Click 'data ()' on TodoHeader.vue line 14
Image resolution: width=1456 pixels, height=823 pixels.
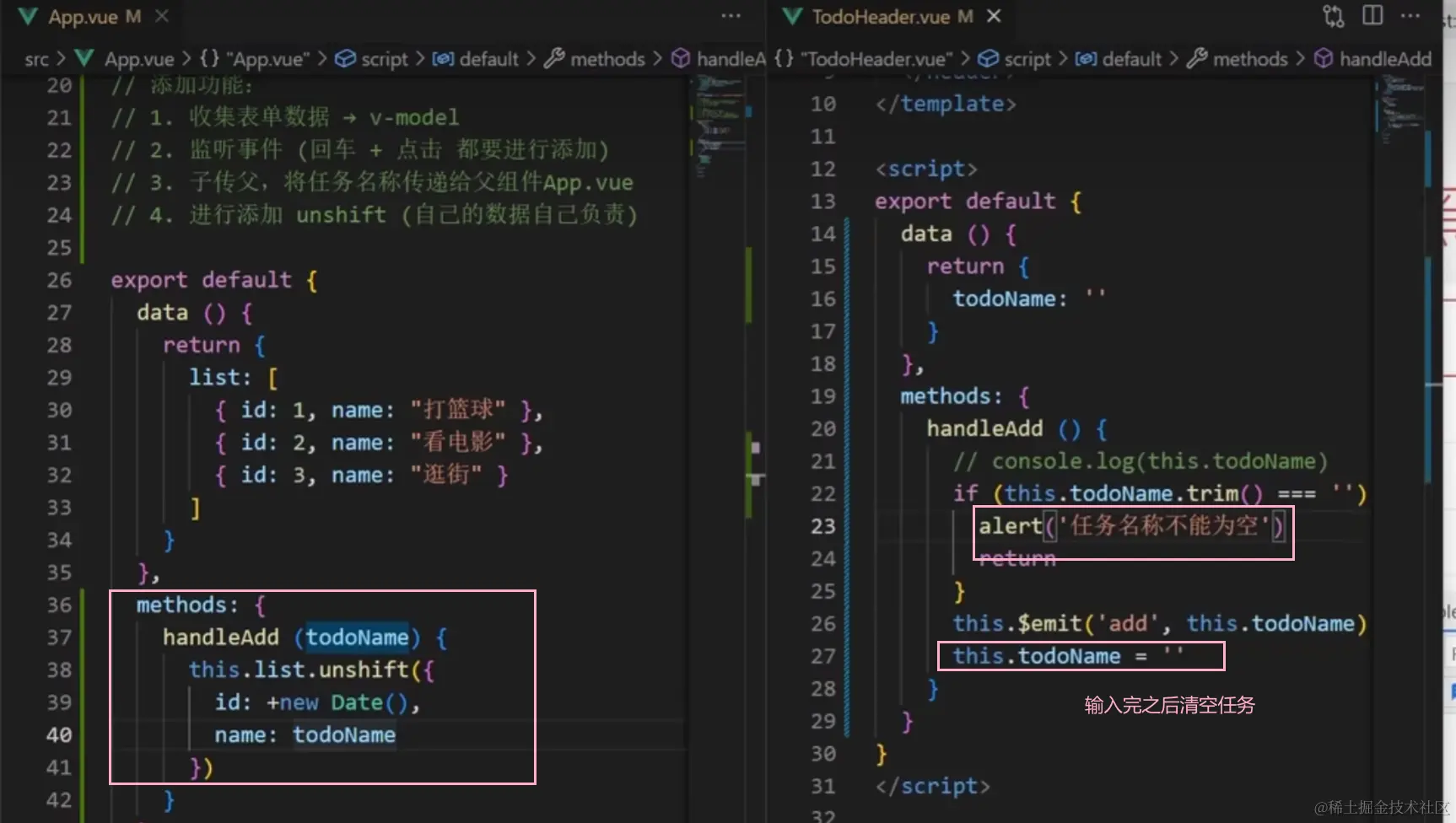[x=945, y=234]
